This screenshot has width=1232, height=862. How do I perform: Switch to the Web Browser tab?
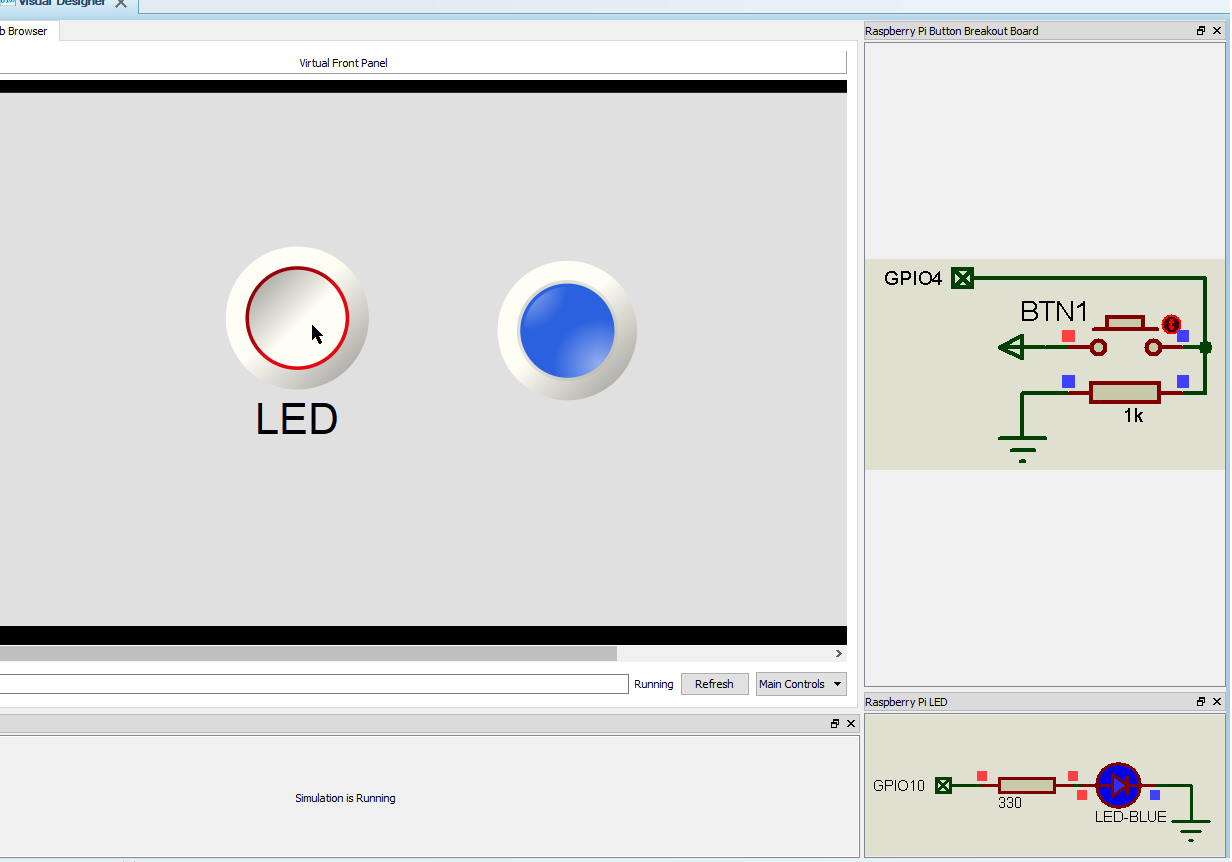point(24,31)
